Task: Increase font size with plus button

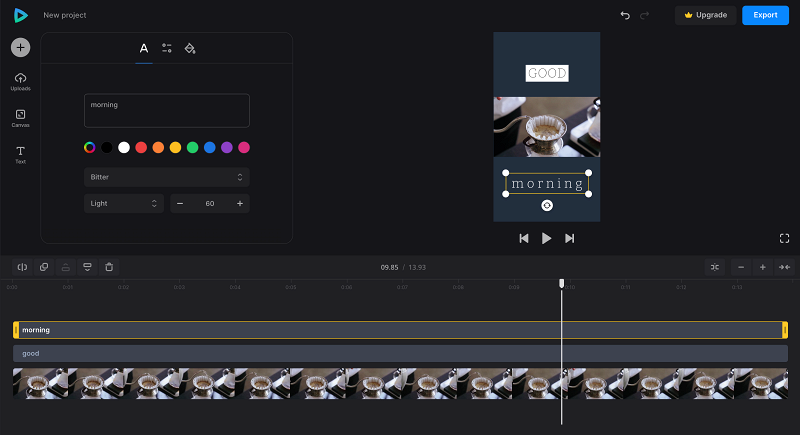Action: pos(240,203)
